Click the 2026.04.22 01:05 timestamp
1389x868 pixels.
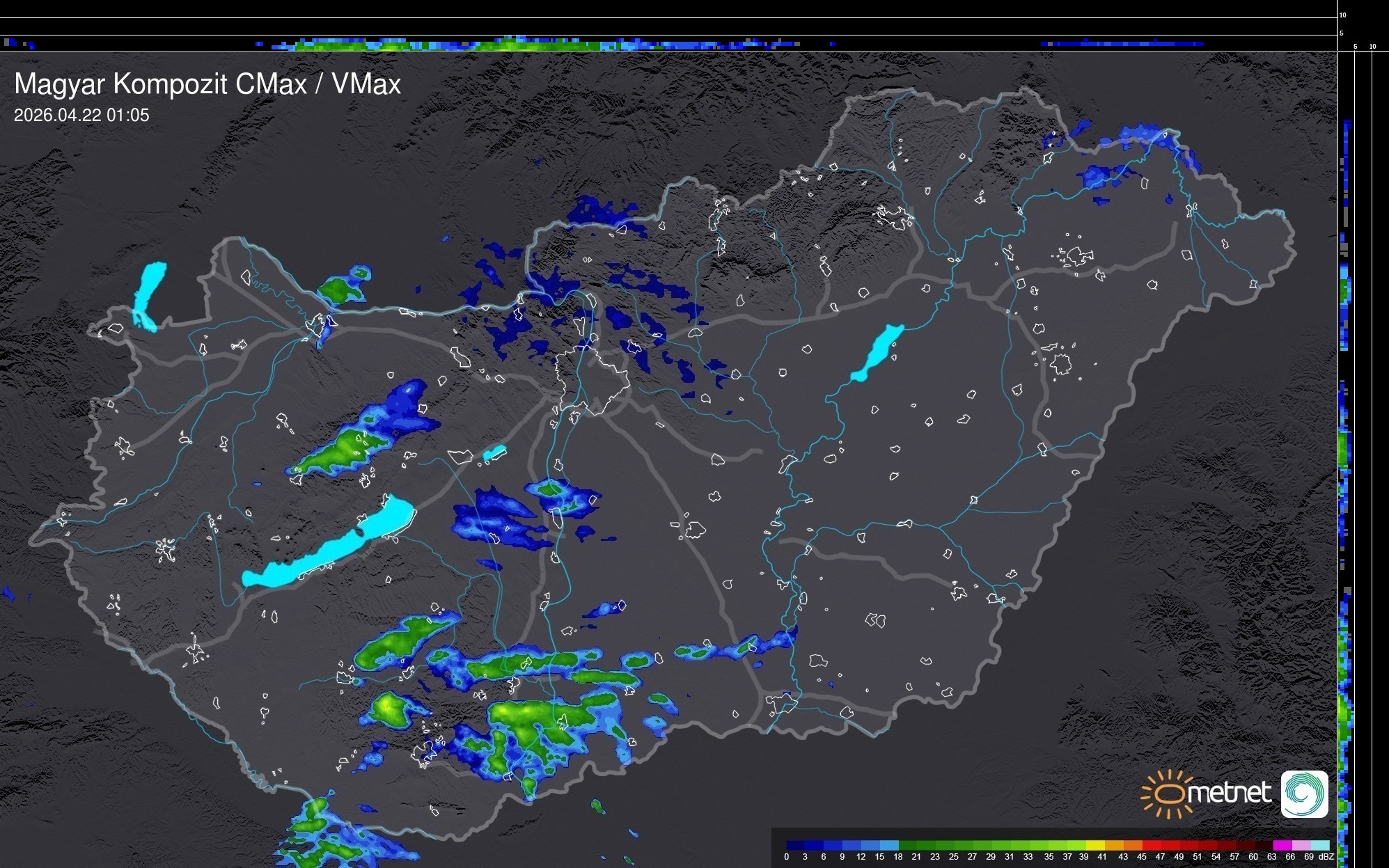(x=81, y=116)
